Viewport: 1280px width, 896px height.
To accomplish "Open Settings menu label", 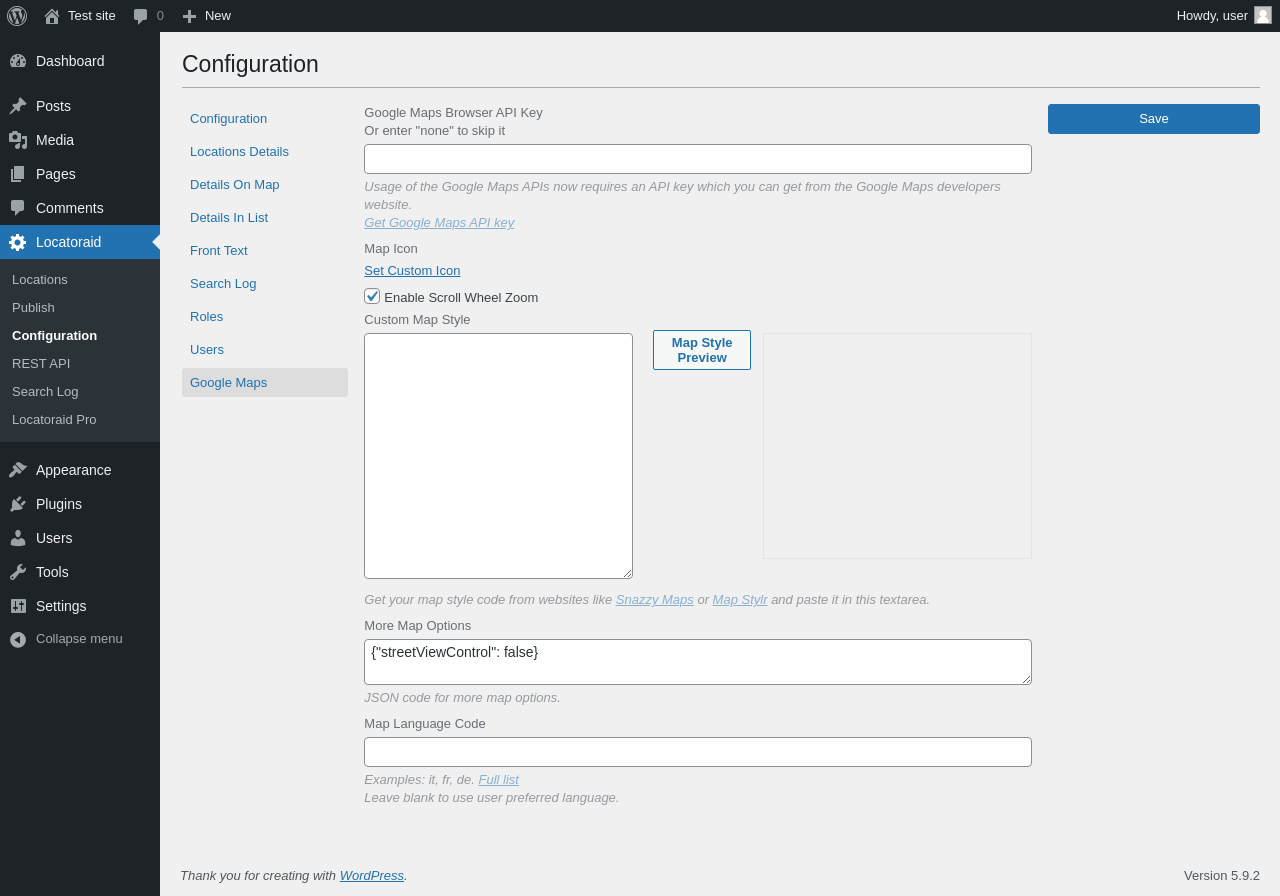I will [x=61, y=606].
